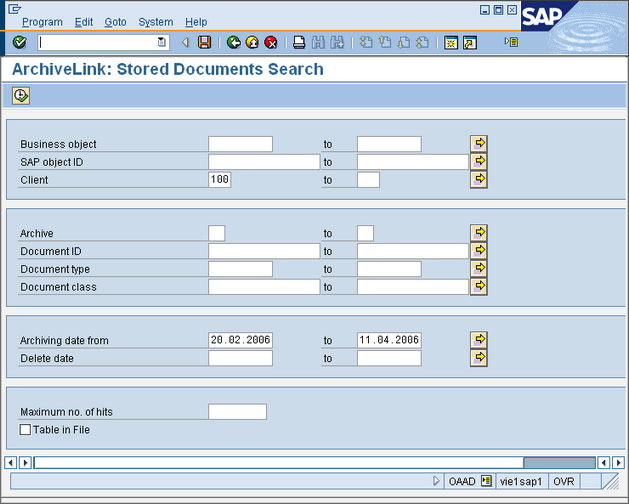Click the Maximum no. of hits field
This screenshot has width=629, height=504.
[x=237, y=411]
